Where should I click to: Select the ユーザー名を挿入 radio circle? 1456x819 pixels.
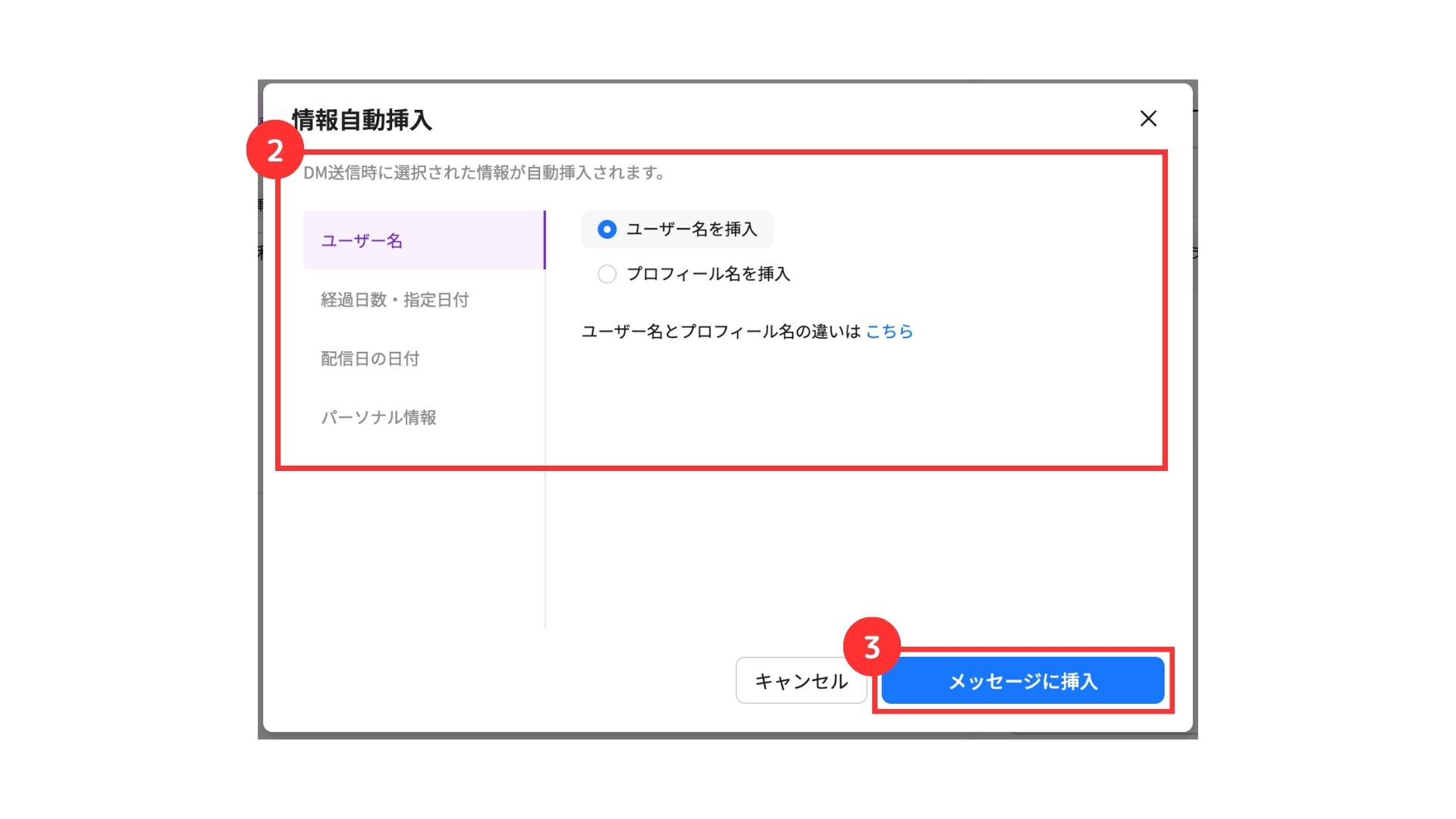607,229
